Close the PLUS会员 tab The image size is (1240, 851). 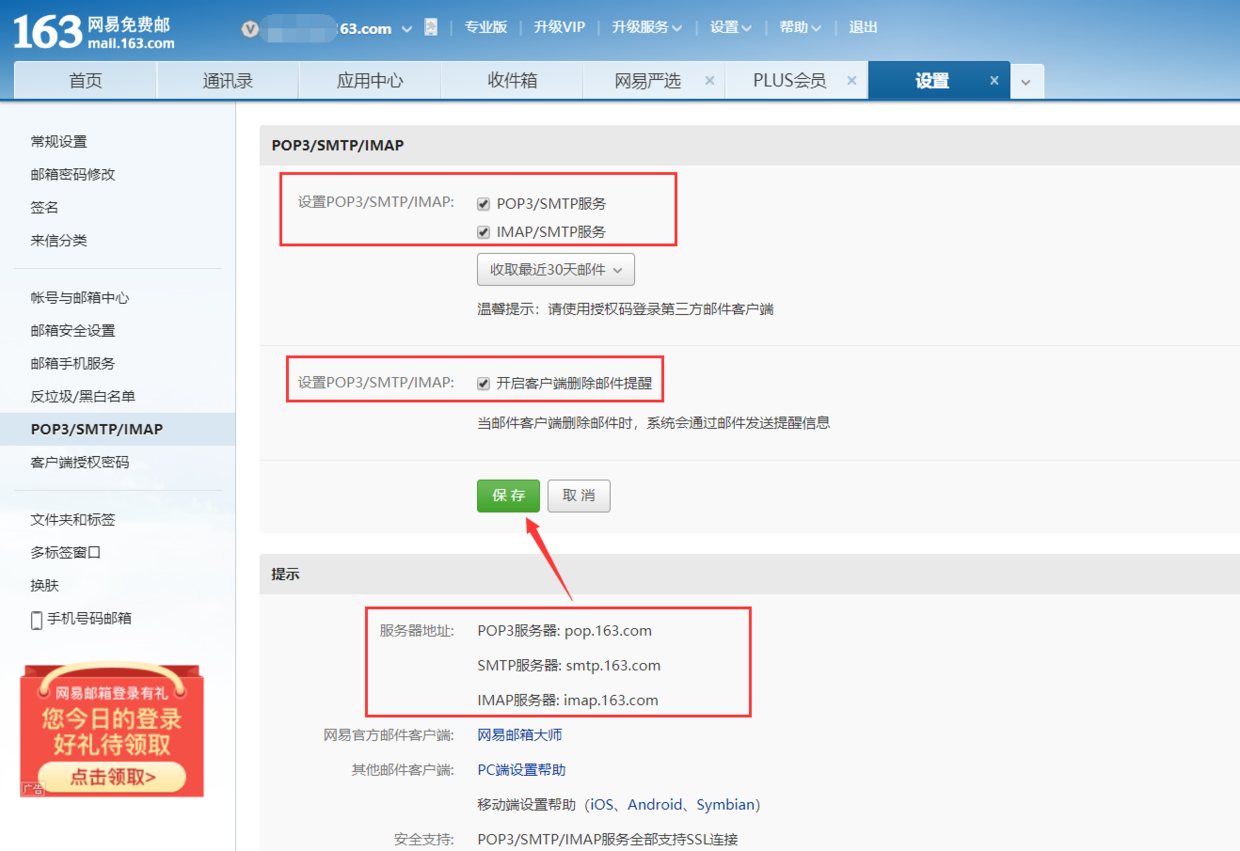pyautogui.click(x=852, y=81)
